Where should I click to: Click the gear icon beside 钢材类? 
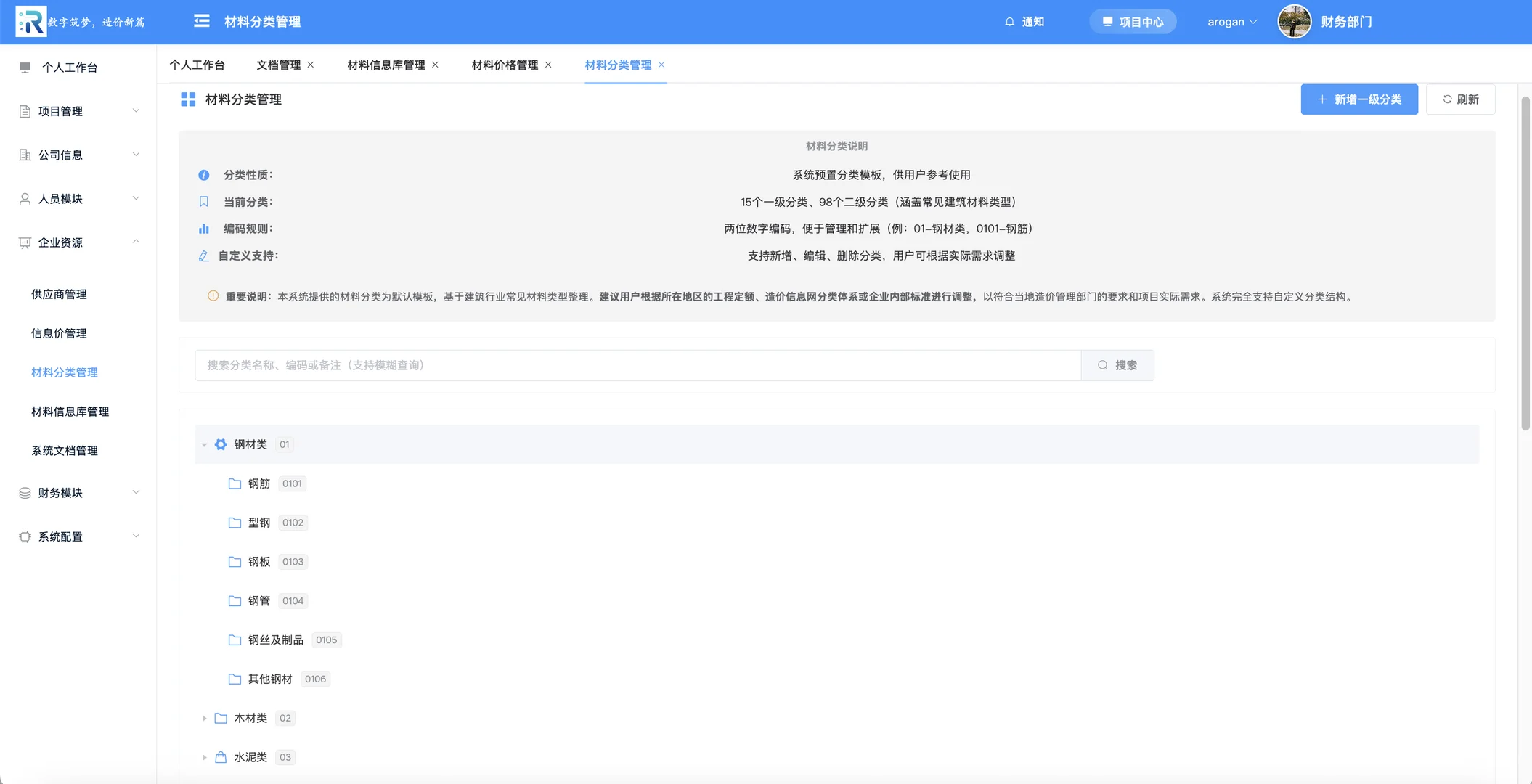click(221, 444)
